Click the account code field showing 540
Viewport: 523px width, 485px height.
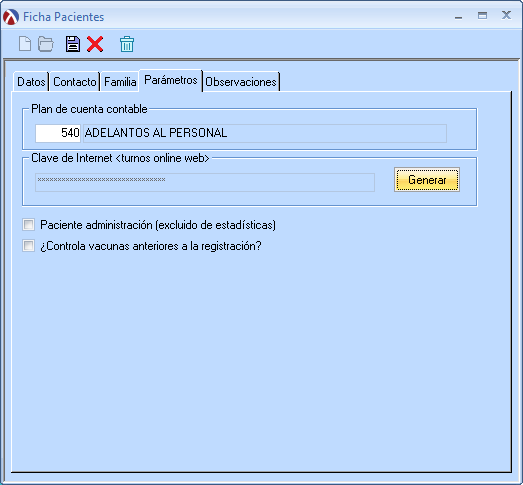58,133
